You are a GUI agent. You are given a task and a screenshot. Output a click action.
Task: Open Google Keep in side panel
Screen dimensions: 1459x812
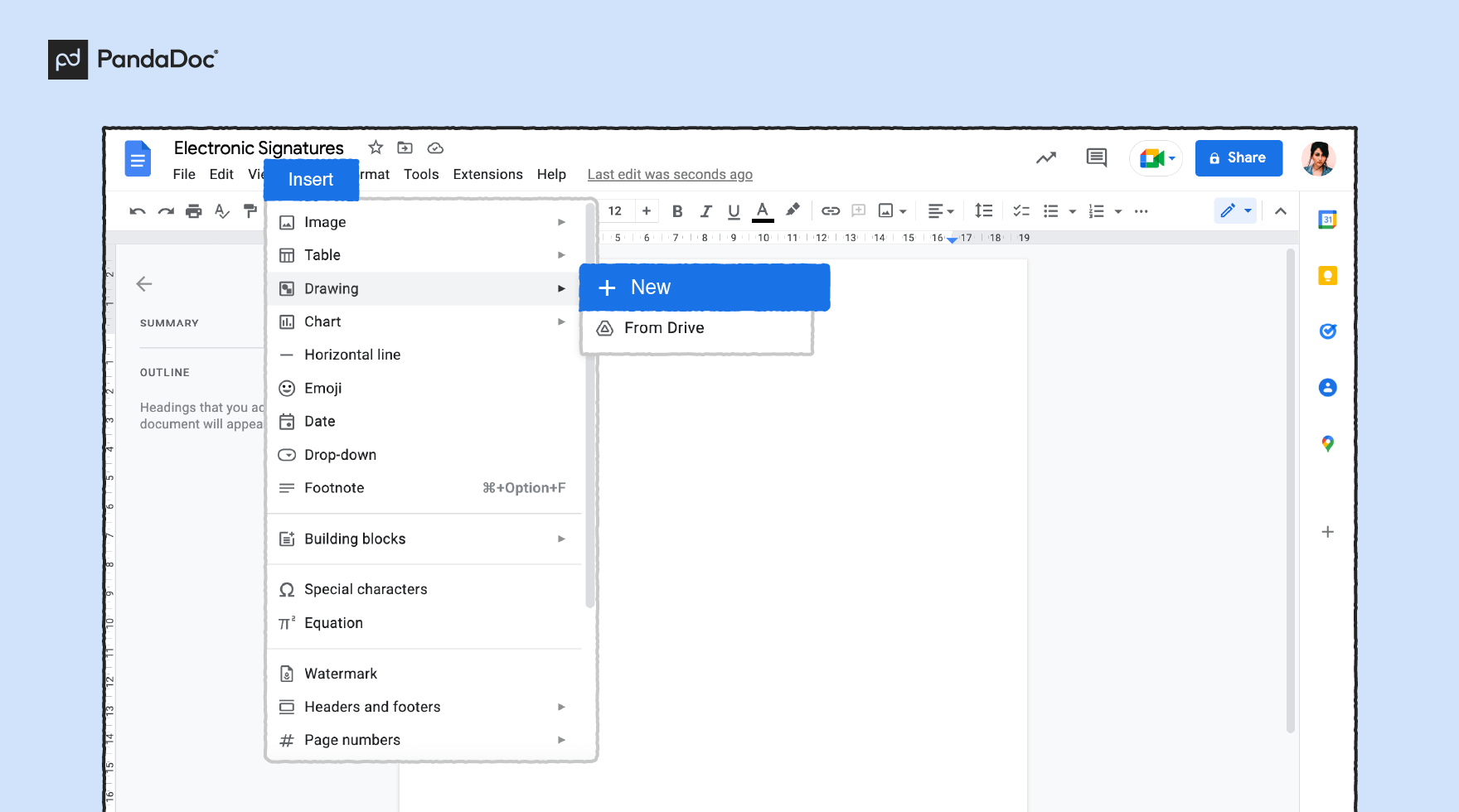[1327, 276]
